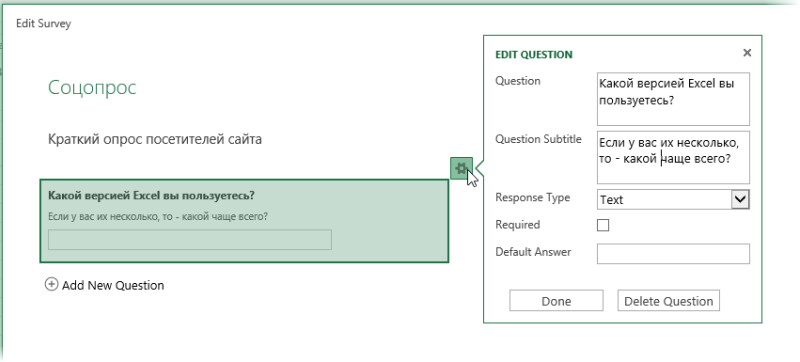This screenshot has height=362, width=800.
Task: Click the EDIT QUESTION panel heading
Action: point(534,55)
